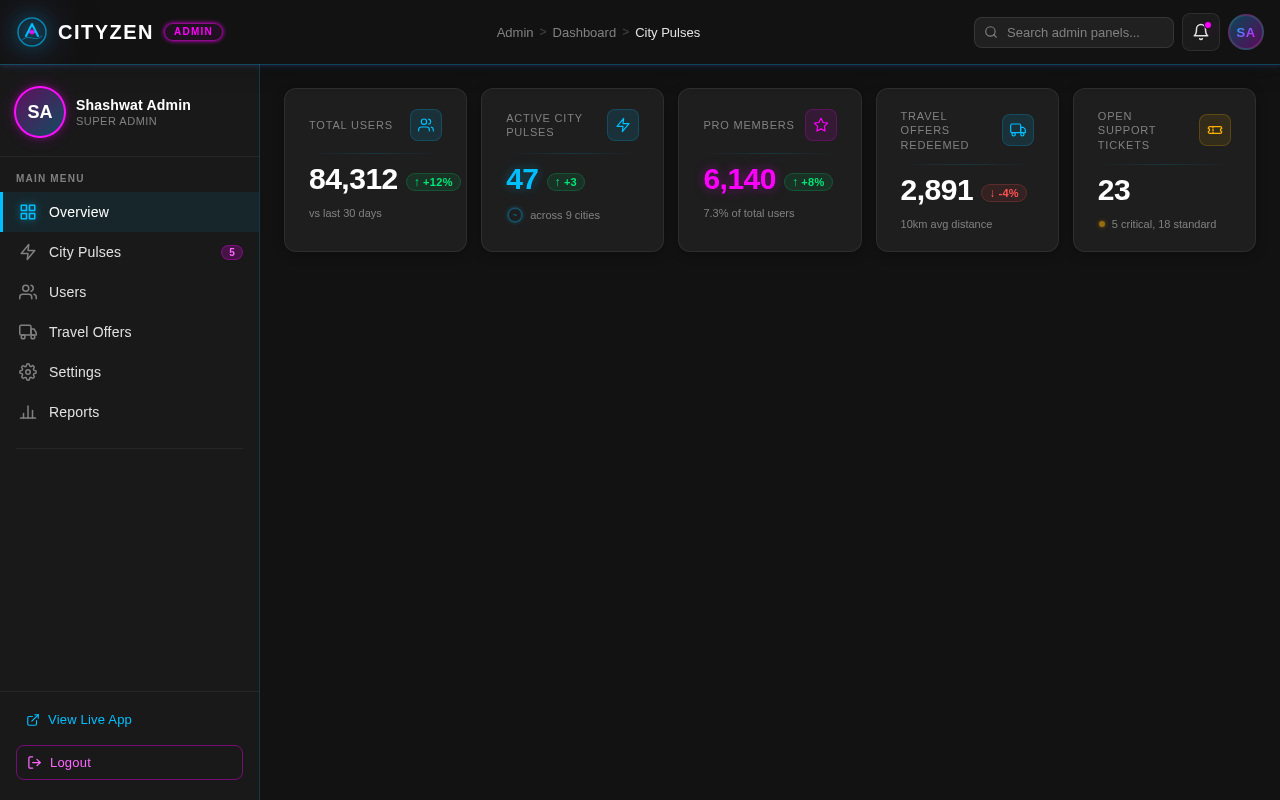Viewport: 1280px width, 800px height.
Task: Open the notification bell
Action: (x=1201, y=32)
